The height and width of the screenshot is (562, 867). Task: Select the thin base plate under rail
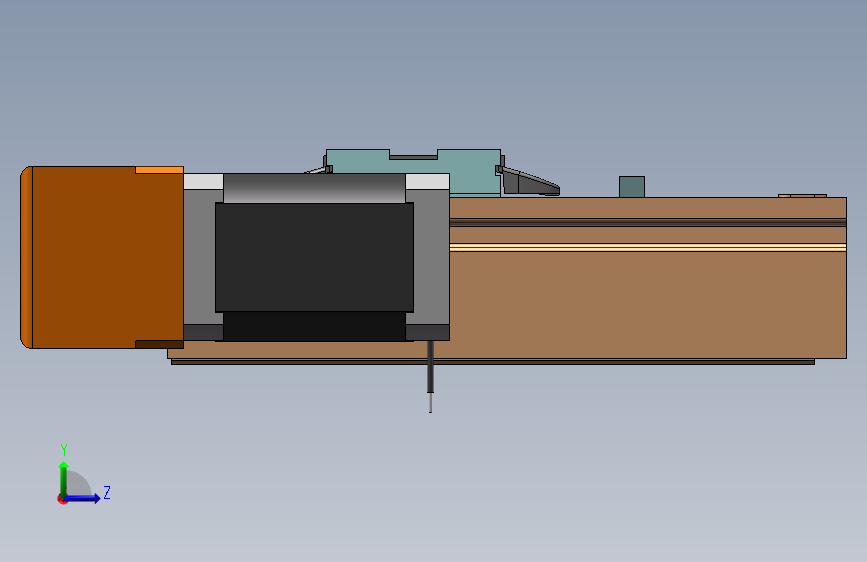(x=493, y=362)
